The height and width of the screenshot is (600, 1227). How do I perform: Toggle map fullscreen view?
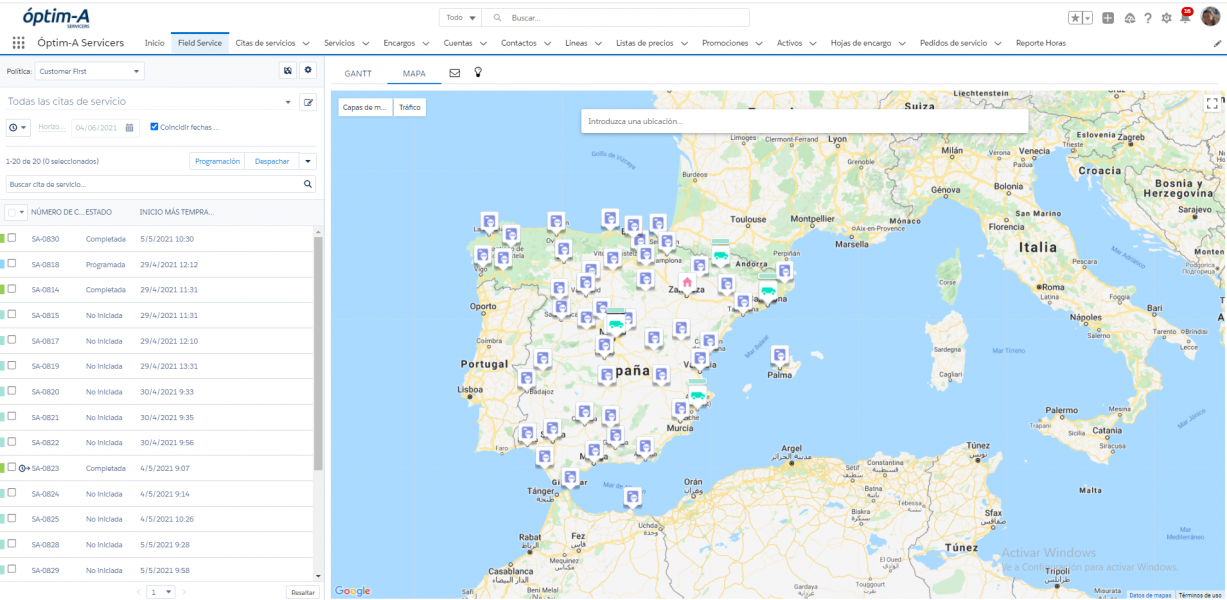[1212, 103]
